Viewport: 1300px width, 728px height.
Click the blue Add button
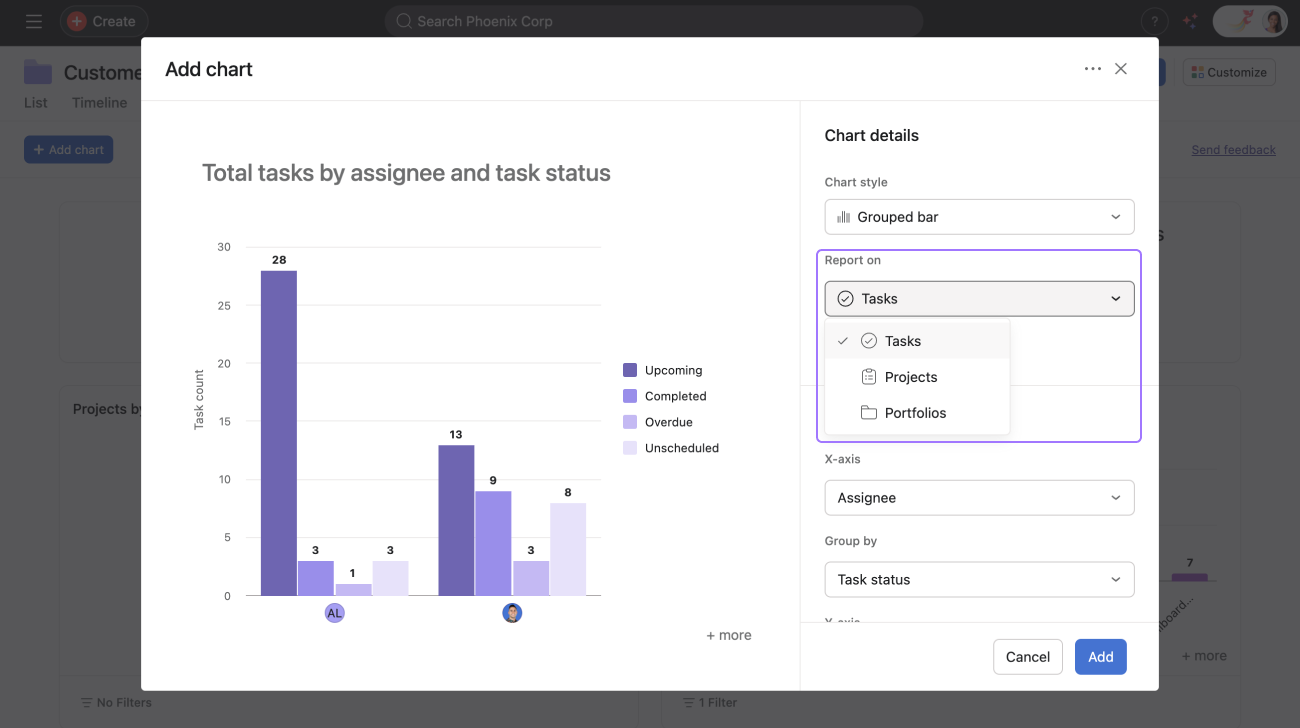tap(1100, 657)
